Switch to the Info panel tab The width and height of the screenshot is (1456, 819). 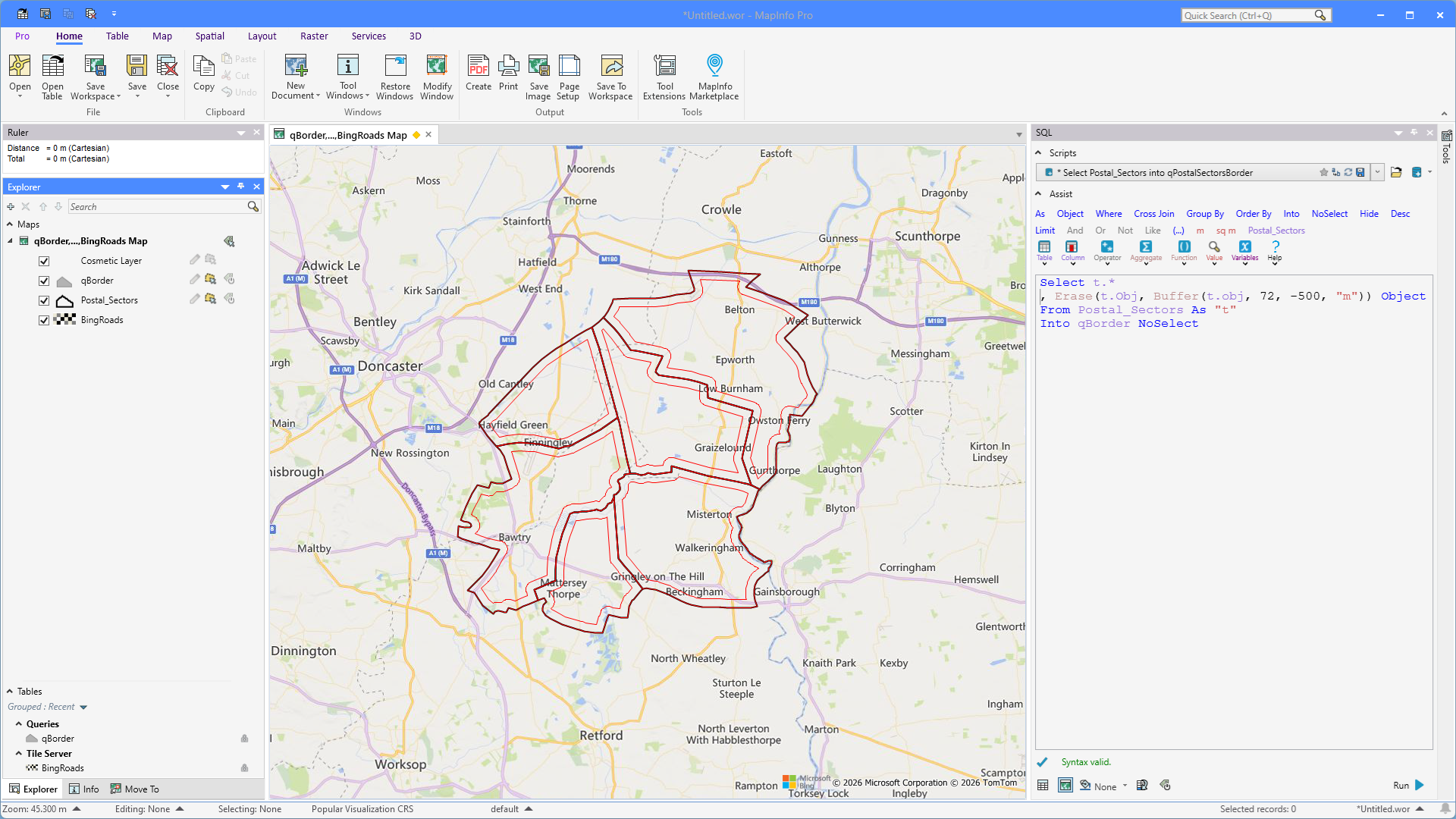[x=84, y=789]
